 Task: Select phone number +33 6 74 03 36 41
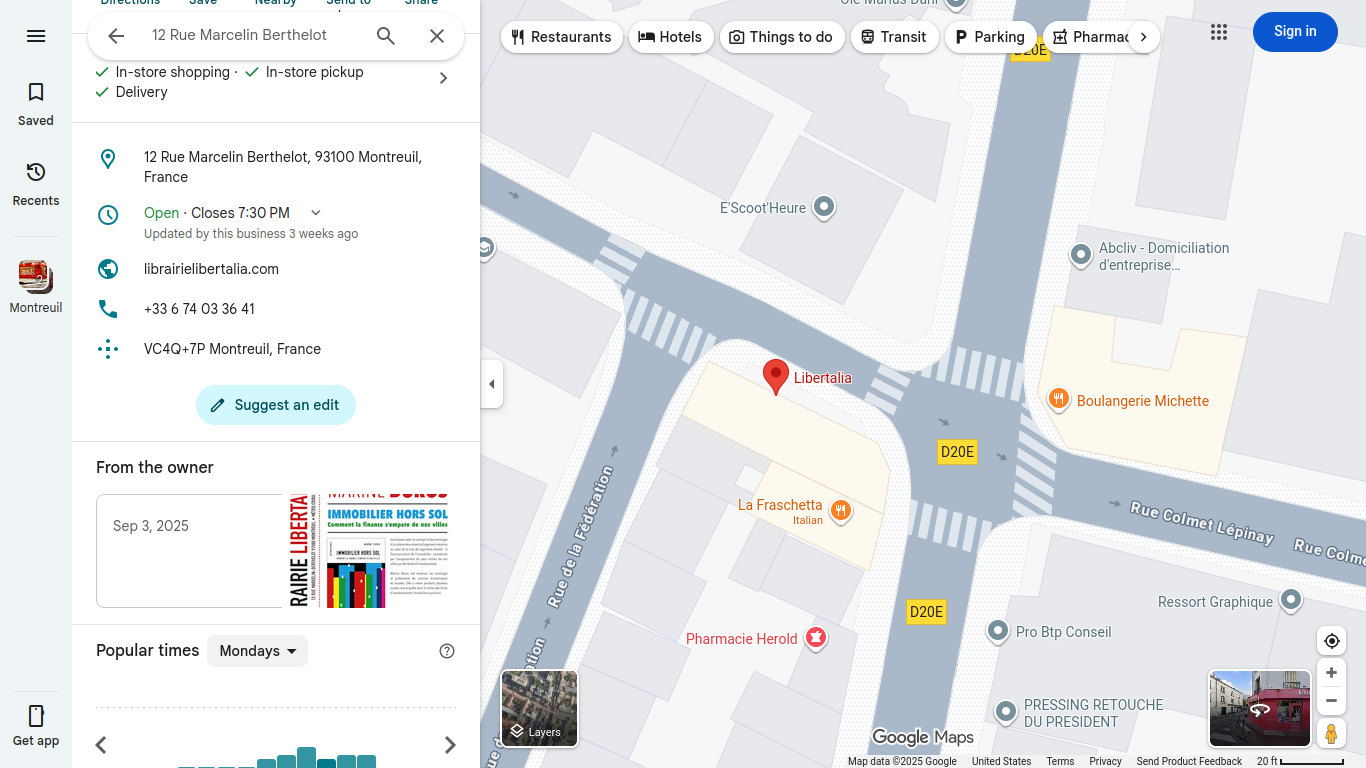(x=199, y=309)
